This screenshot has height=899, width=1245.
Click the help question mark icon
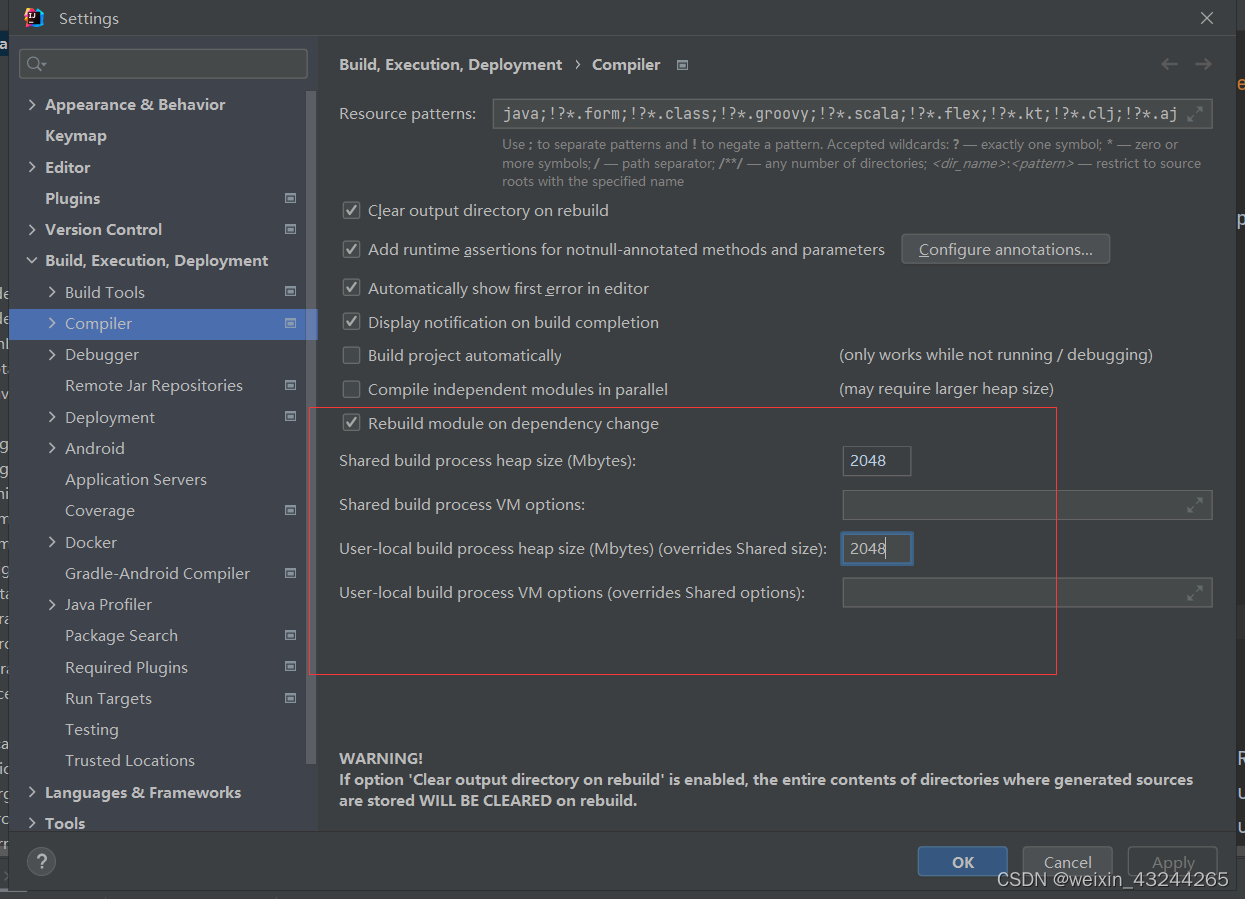(x=41, y=861)
